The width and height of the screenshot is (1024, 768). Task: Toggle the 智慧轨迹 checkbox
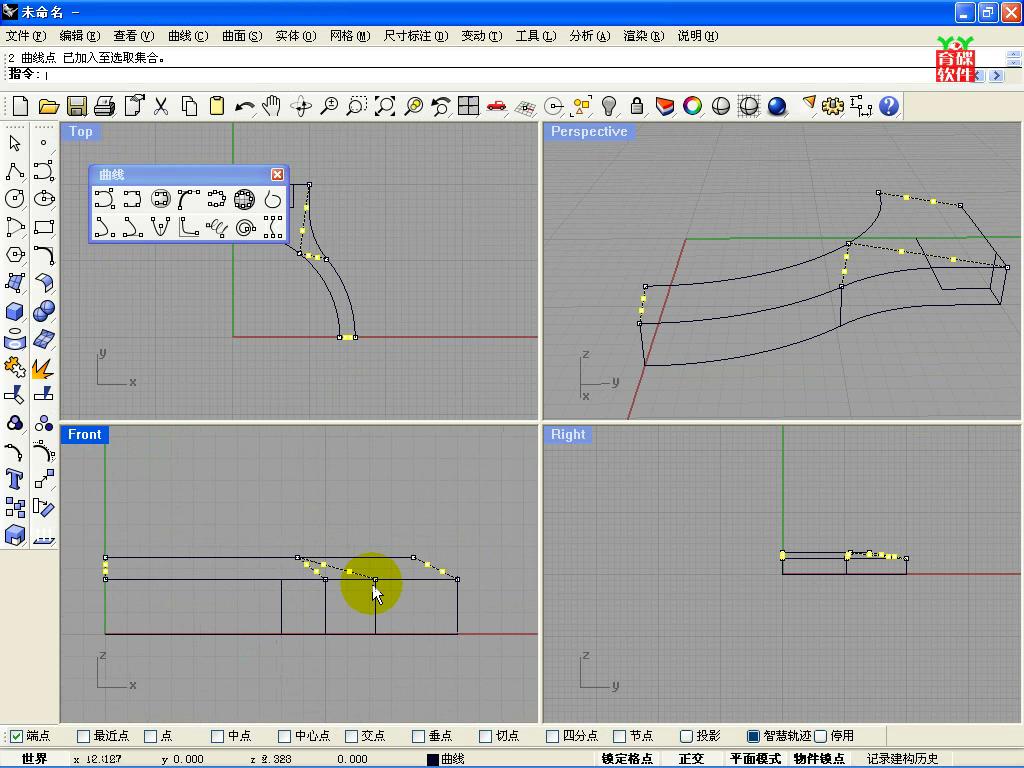(754, 736)
